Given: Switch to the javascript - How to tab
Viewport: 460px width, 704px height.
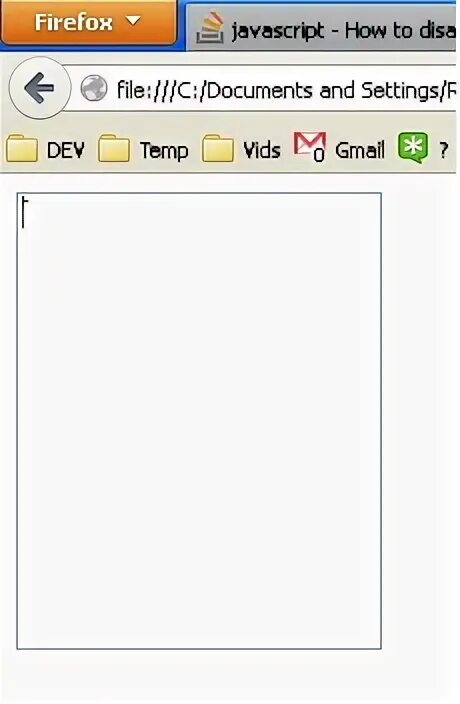Looking at the screenshot, I should [x=322, y=28].
